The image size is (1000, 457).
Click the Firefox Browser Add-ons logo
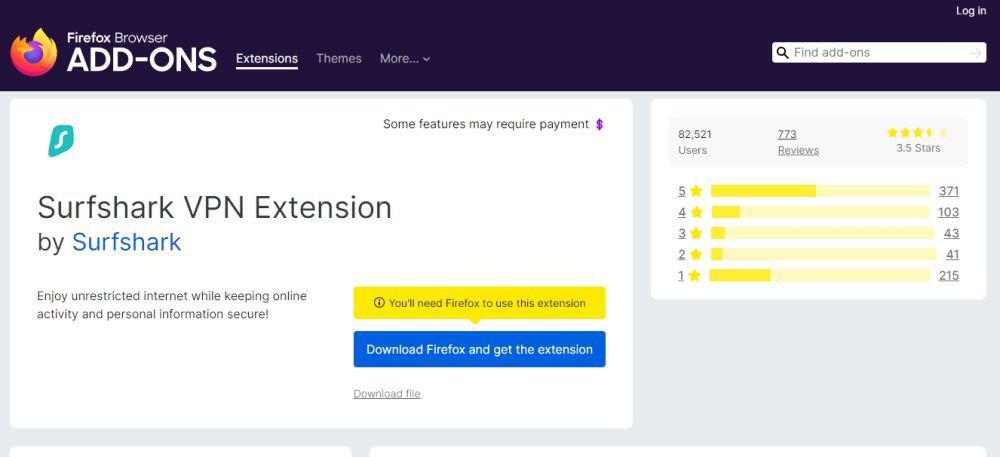(x=114, y=52)
